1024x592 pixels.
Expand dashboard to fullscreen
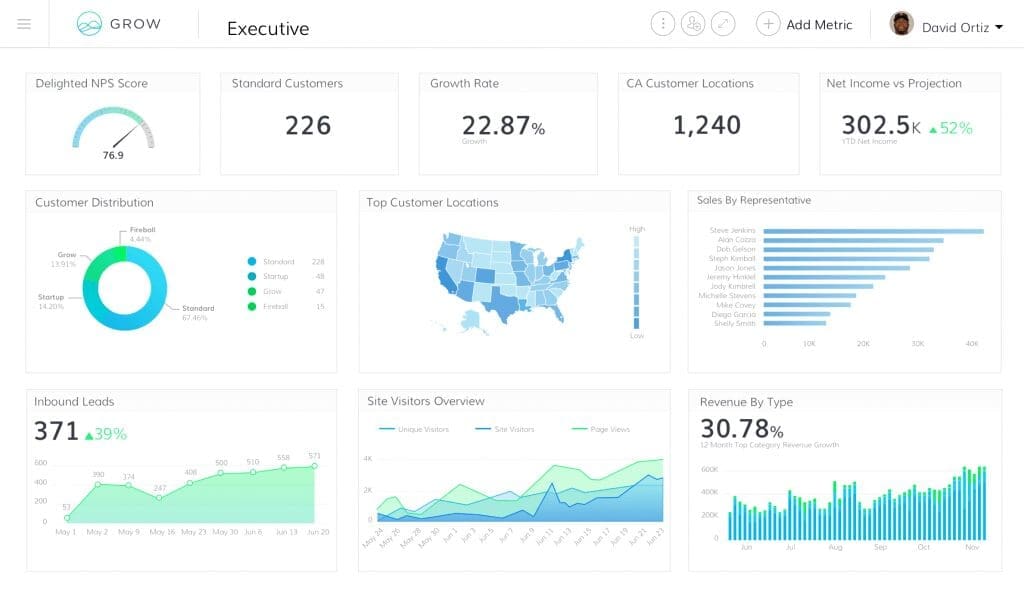tap(724, 25)
